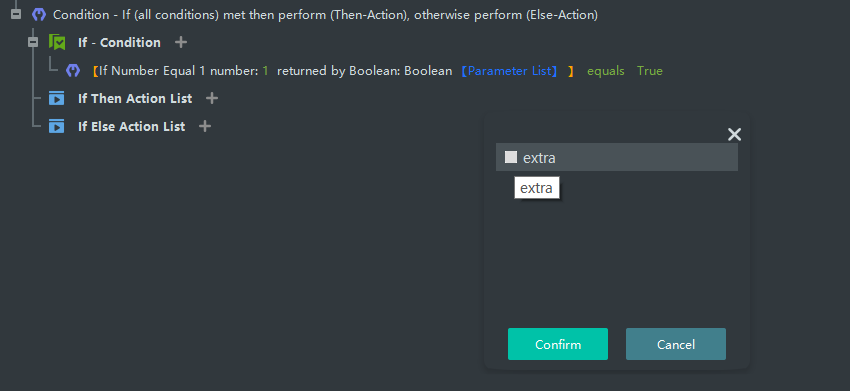
Task: Add an action to If Then Action List
Action: (212, 98)
